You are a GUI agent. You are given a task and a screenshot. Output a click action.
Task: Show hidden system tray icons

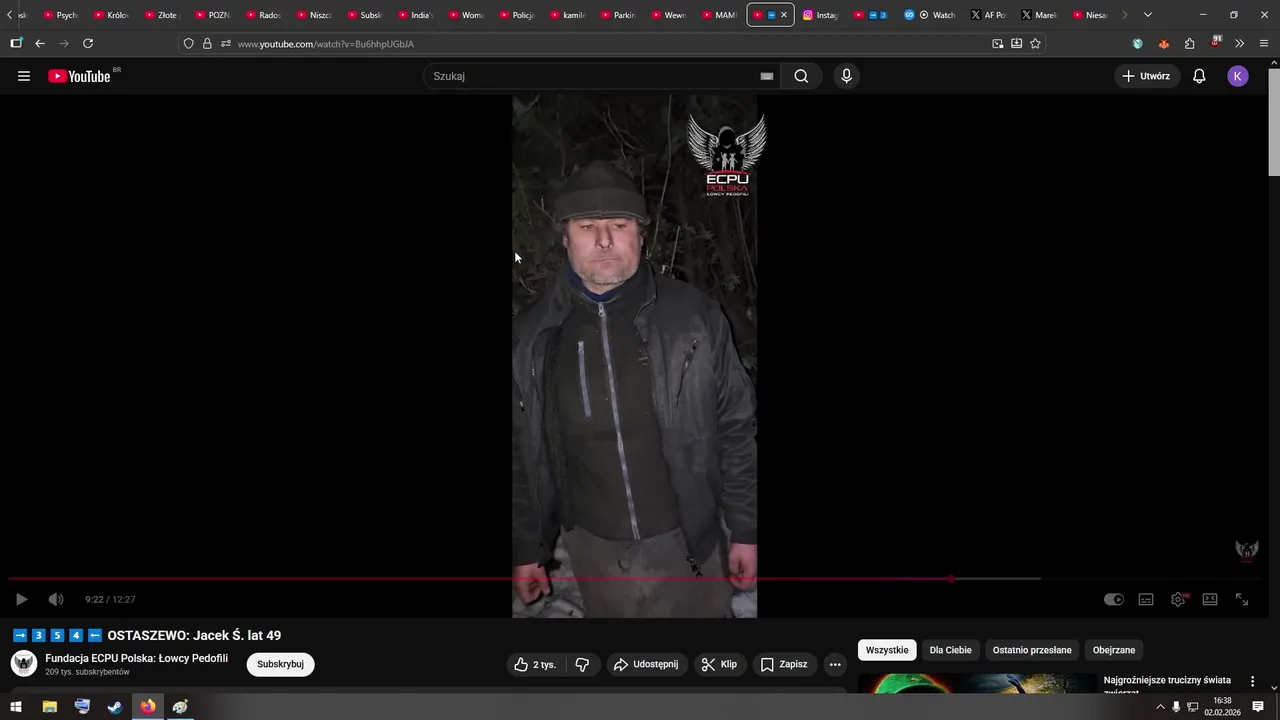pyautogui.click(x=1160, y=707)
